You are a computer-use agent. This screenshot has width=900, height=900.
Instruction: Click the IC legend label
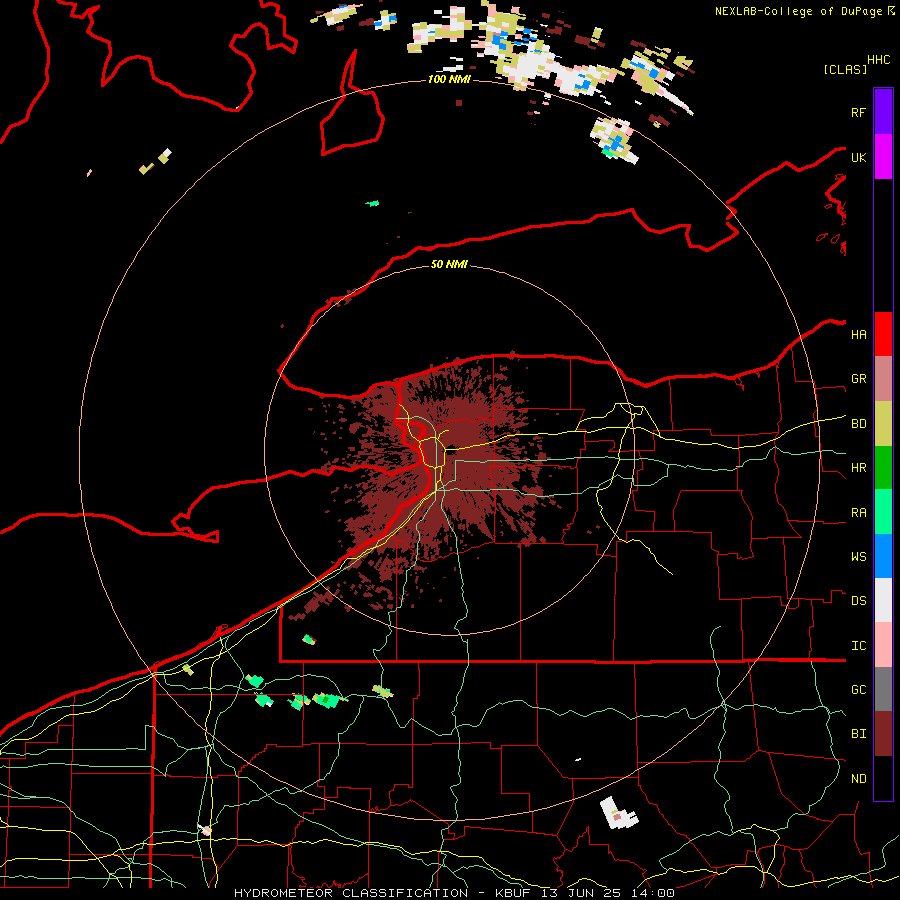[x=858, y=646]
